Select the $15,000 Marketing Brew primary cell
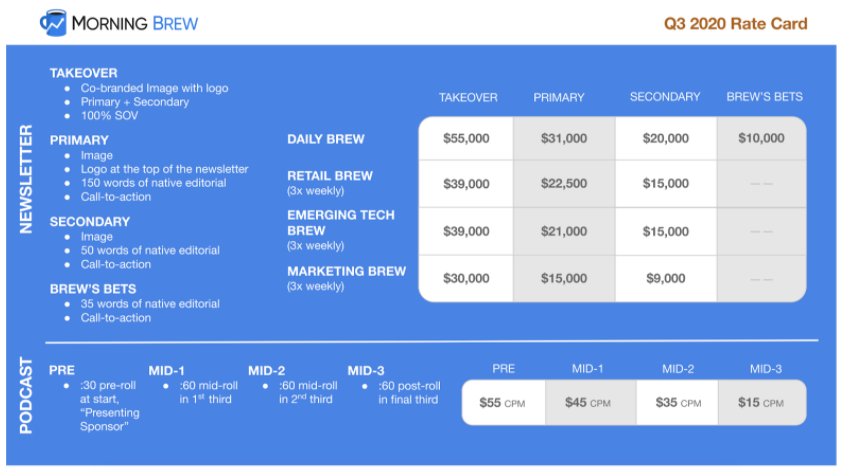 (564, 278)
